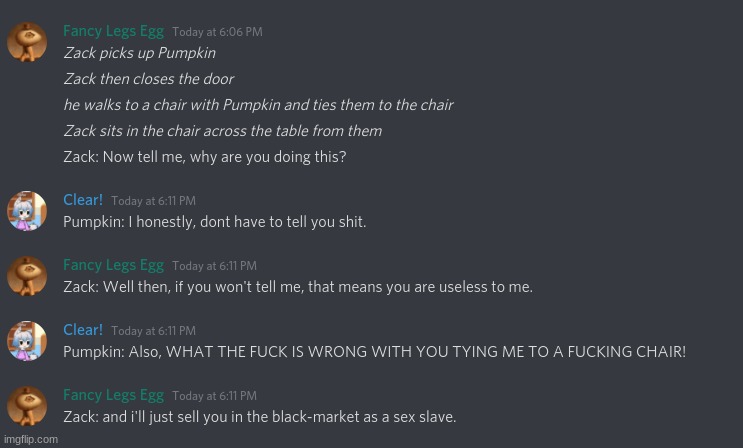Click Clear! avatar beside the all-caps message

pyautogui.click(x=27, y=341)
